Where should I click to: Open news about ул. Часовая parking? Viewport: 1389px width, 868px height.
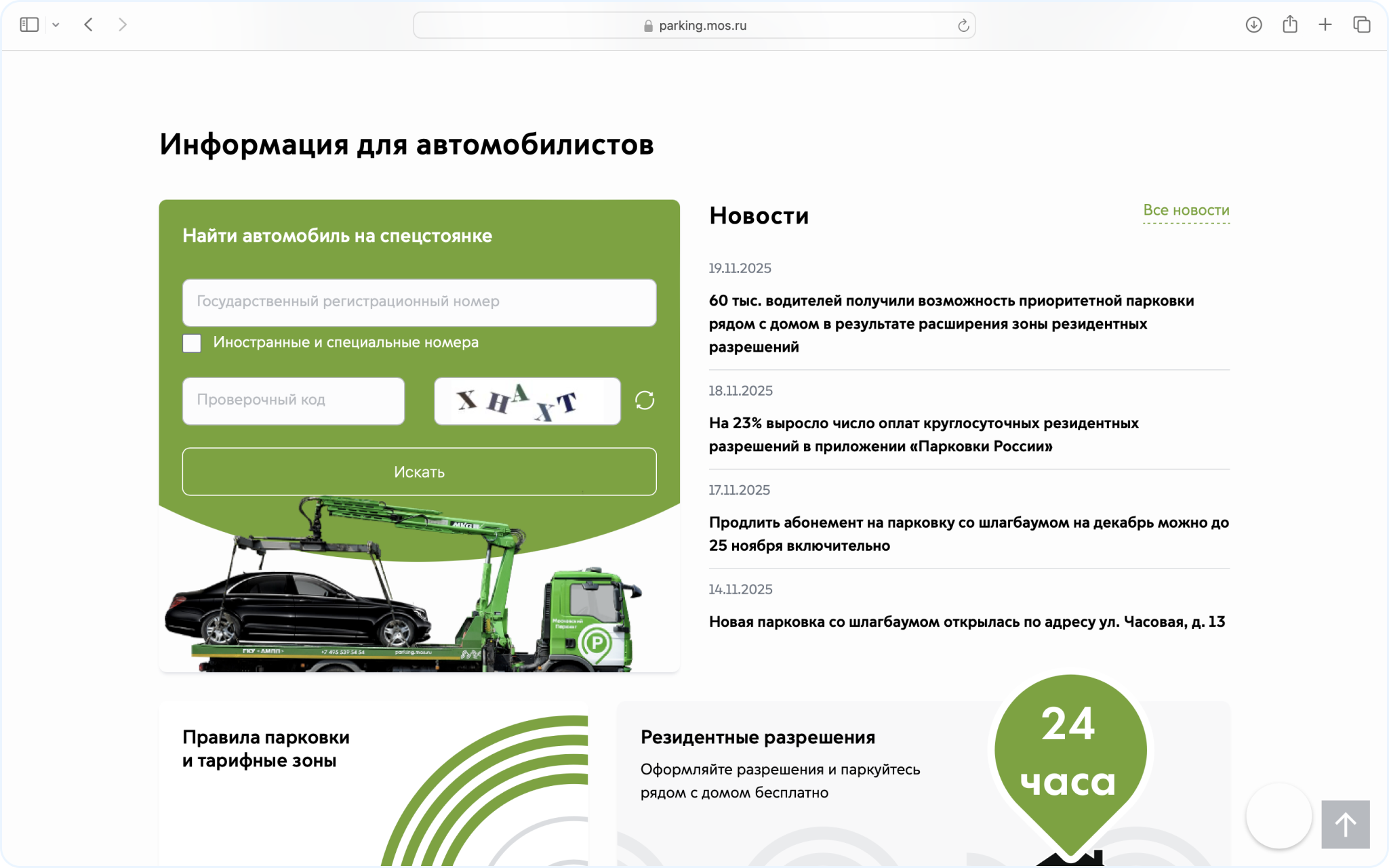tap(967, 622)
